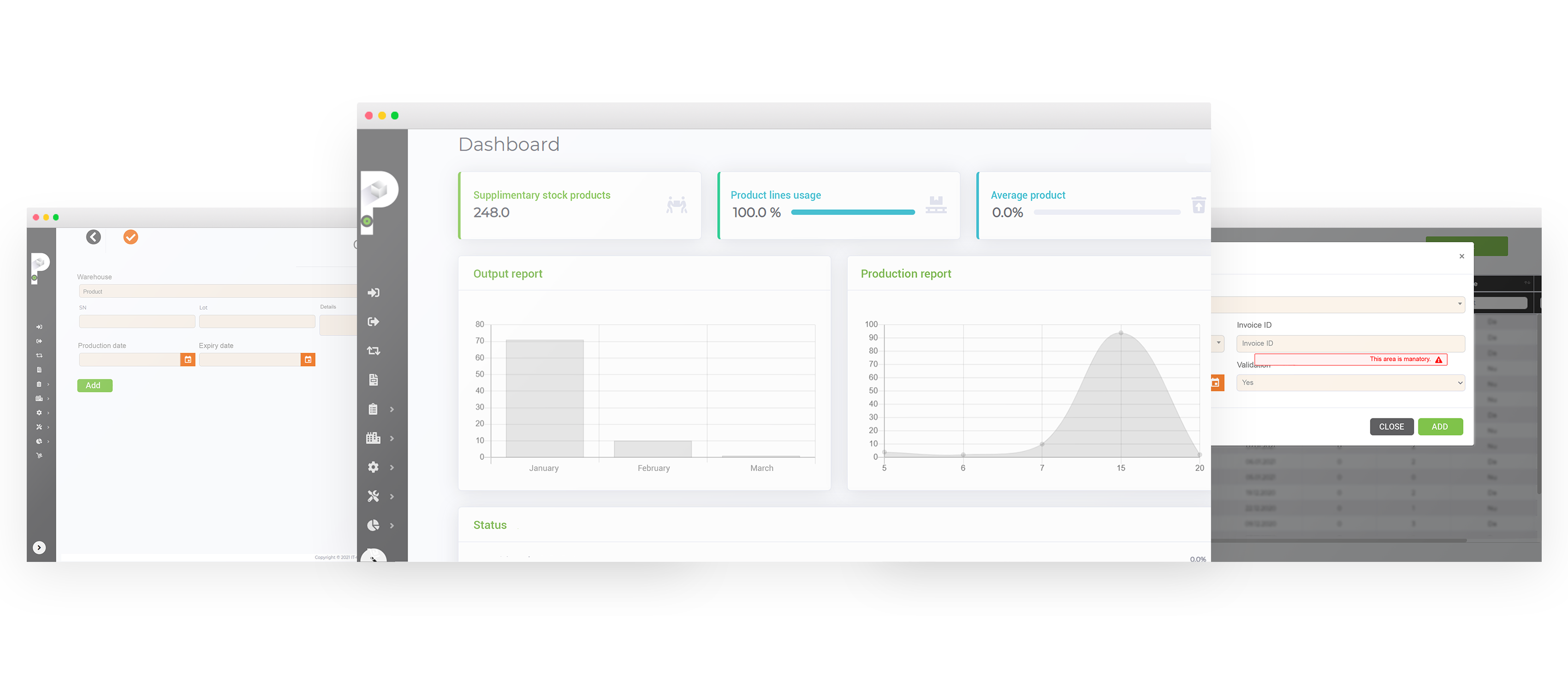The height and width of the screenshot is (692, 1568).
Task: Click the peak point at 15 in Production report
Action: click(x=1121, y=333)
